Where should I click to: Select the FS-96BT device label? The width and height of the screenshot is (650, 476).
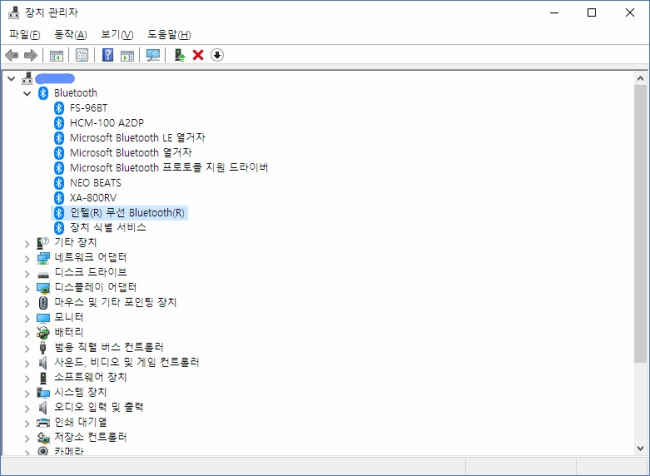(89, 108)
